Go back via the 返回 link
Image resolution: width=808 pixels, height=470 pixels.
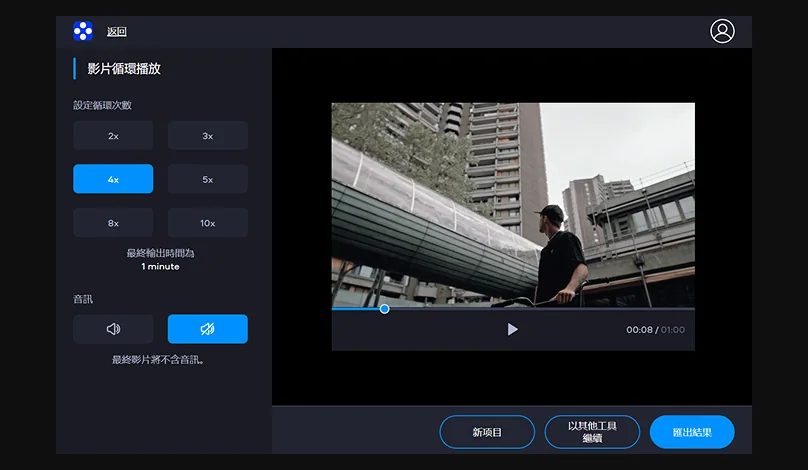(x=117, y=32)
